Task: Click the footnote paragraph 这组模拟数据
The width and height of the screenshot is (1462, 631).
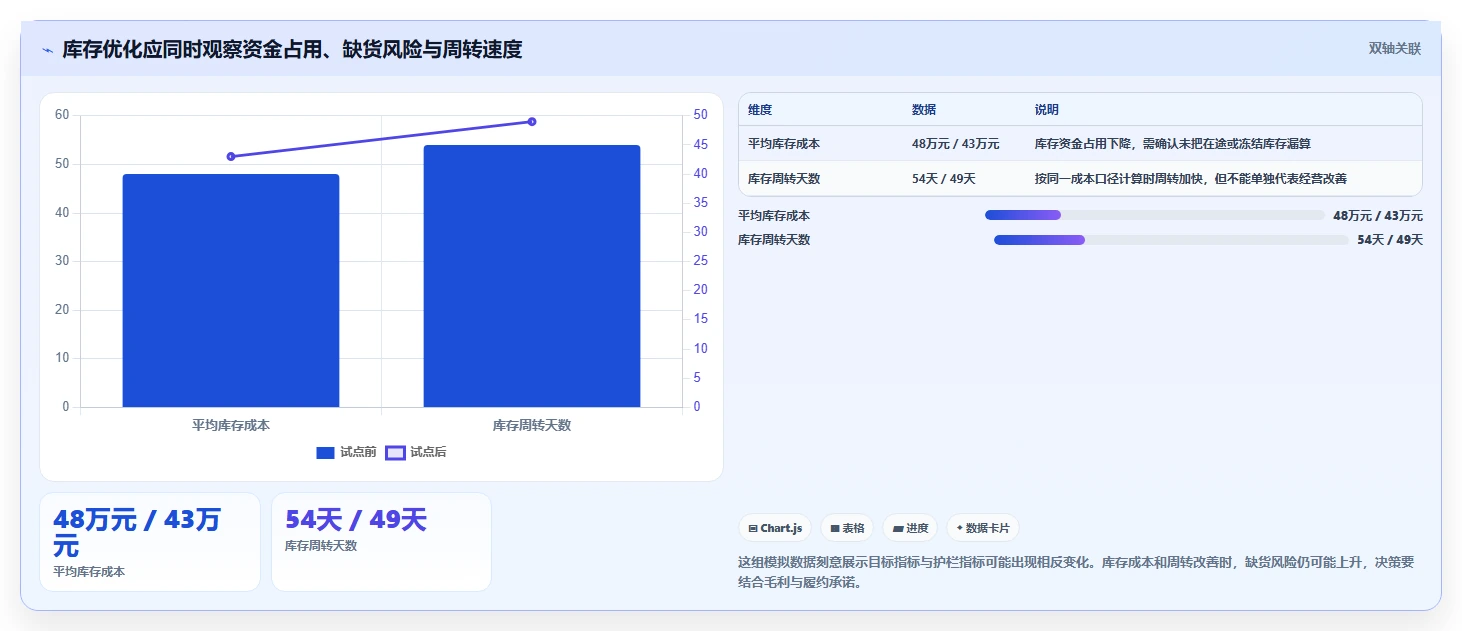Action: [x=1076, y=572]
